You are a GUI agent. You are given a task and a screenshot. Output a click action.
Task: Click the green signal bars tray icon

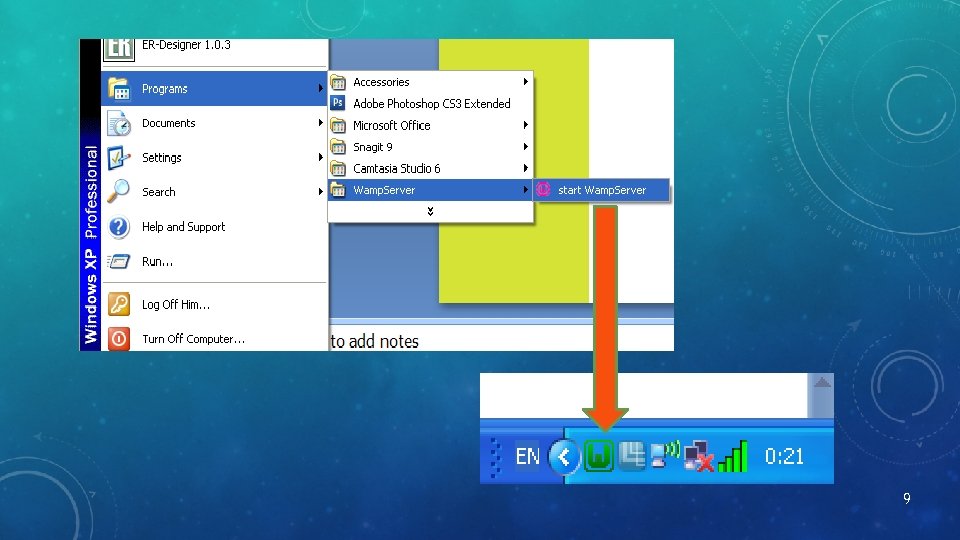click(x=733, y=457)
